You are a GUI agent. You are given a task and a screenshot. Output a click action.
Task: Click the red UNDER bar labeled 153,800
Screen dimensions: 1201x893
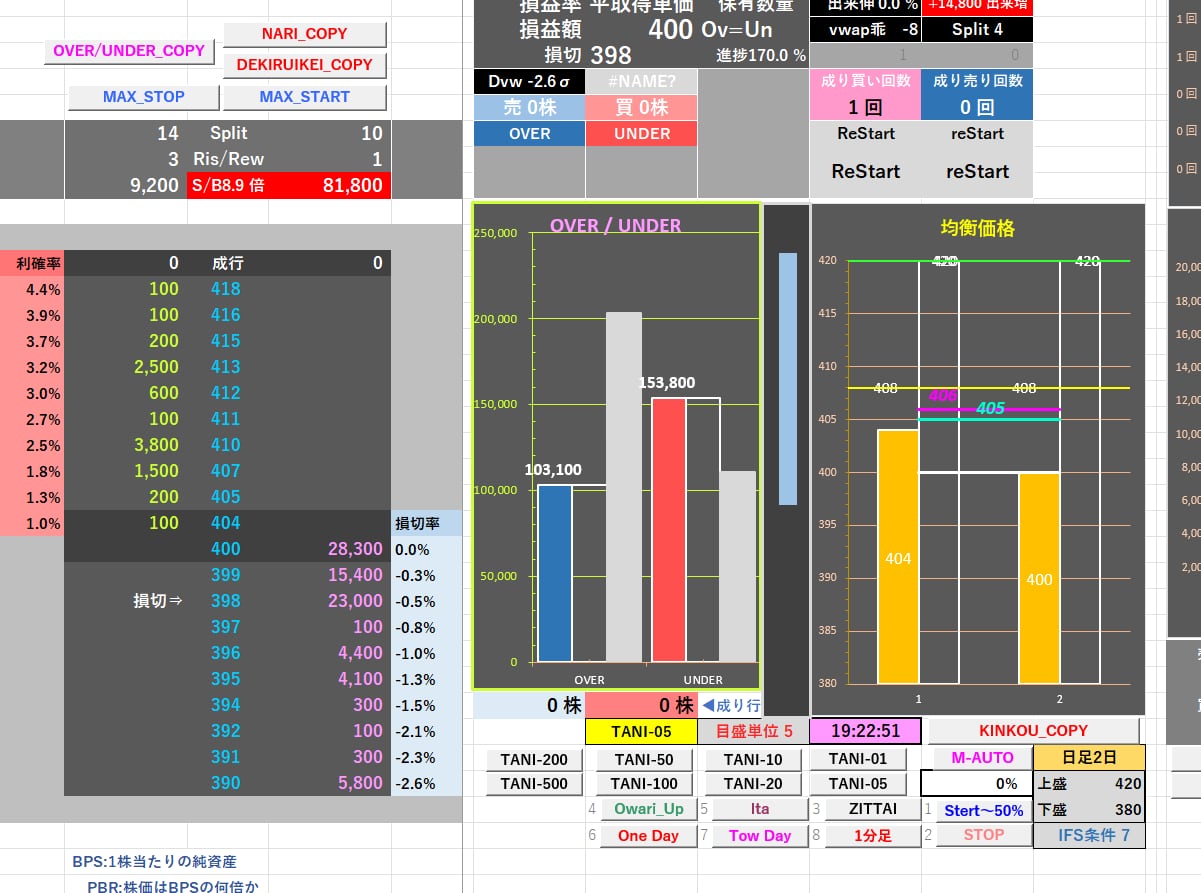click(669, 530)
